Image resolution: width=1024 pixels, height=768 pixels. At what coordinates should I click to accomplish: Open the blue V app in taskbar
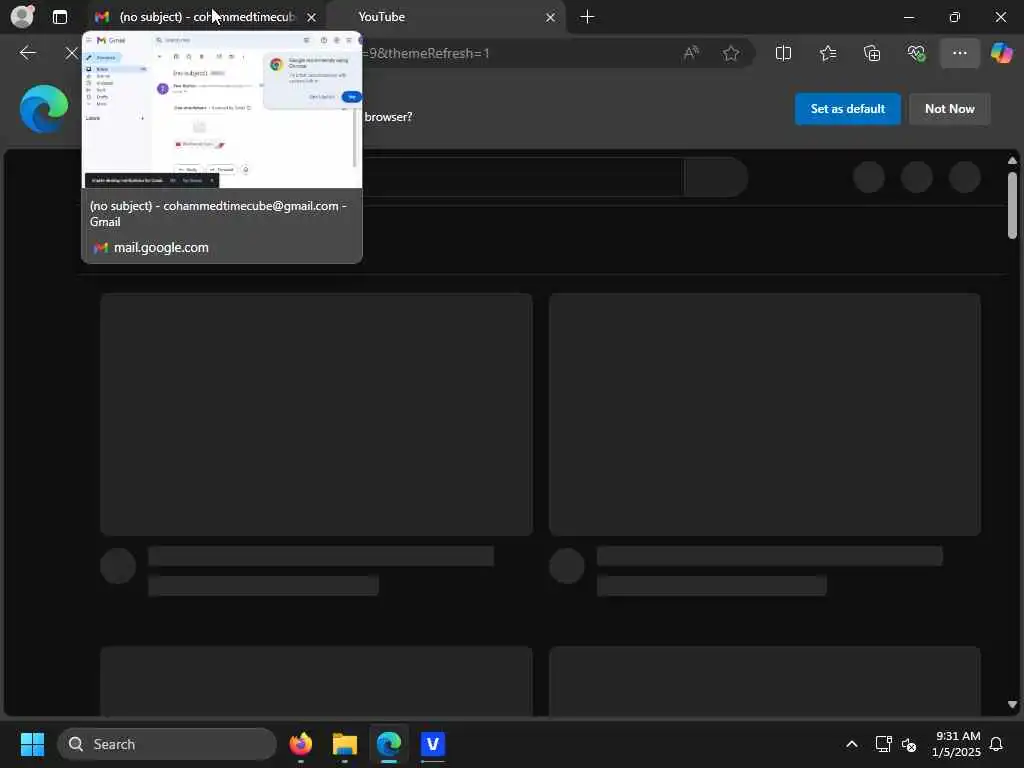(x=432, y=744)
